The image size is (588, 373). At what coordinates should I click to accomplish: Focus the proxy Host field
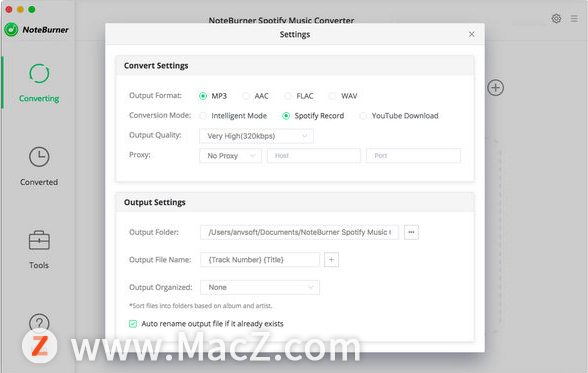pyautogui.click(x=314, y=156)
